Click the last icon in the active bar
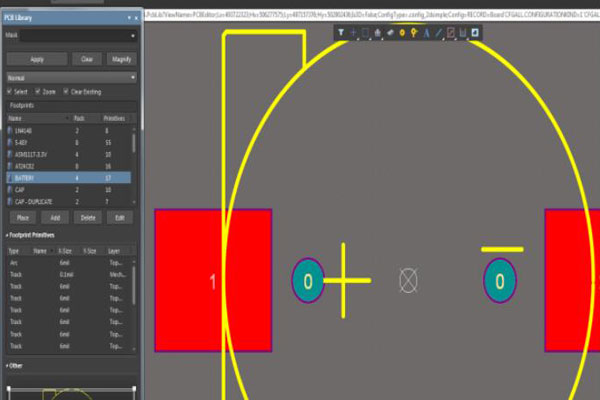600x400 pixels. [475, 33]
